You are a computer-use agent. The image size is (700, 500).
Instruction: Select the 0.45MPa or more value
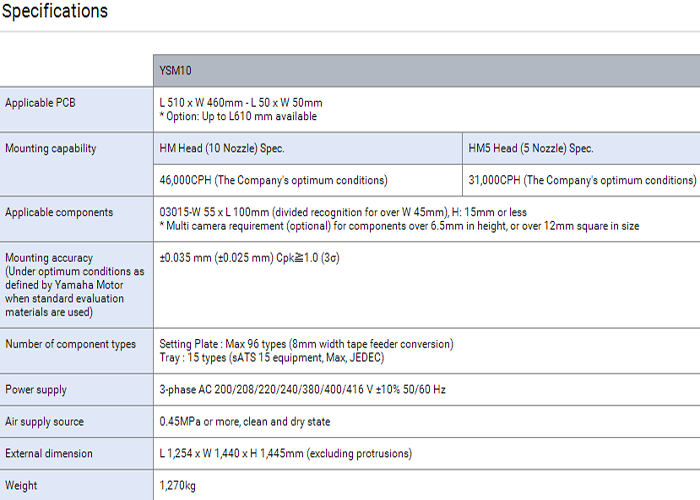(x=245, y=422)
